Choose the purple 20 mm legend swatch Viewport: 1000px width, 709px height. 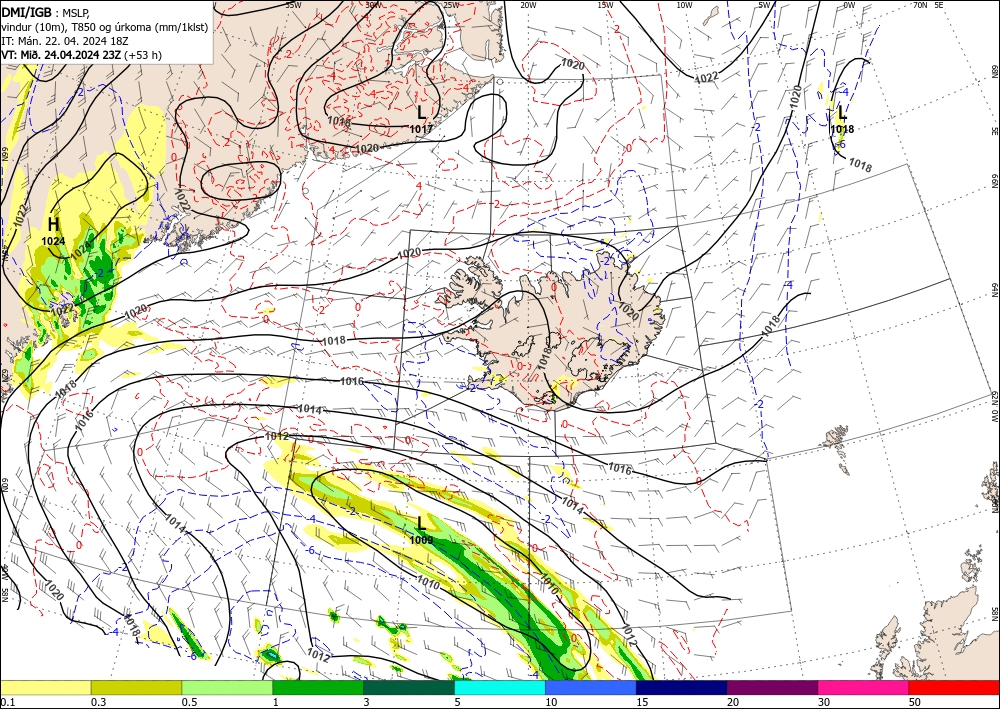coord(772,687)
